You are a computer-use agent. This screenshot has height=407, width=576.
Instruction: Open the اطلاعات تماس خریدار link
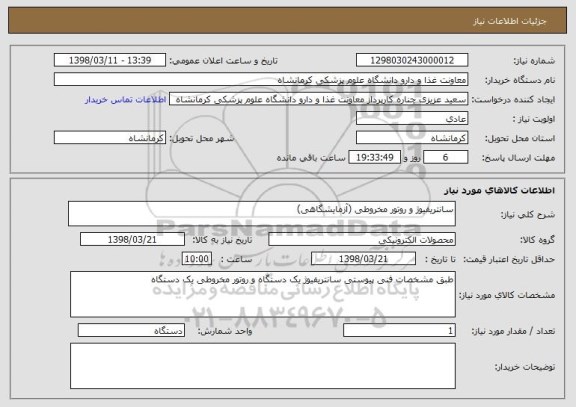click(x=125, y=100)
